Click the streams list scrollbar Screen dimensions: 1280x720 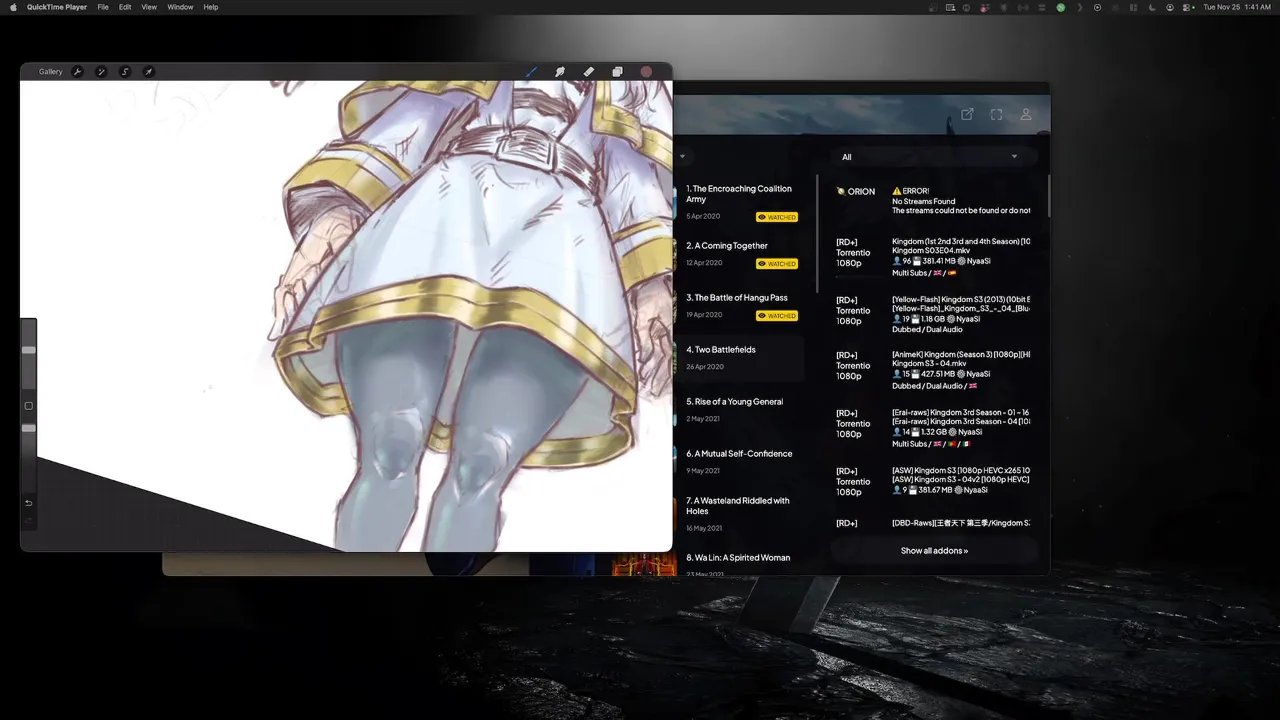point(1048,196)
